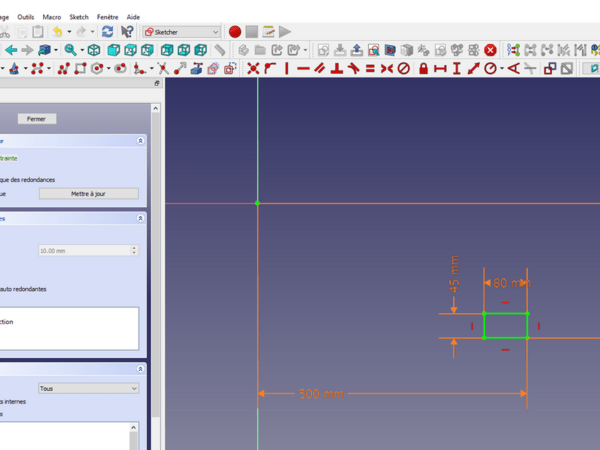Click the 'Mettre à jour' button

pos(88,194)
